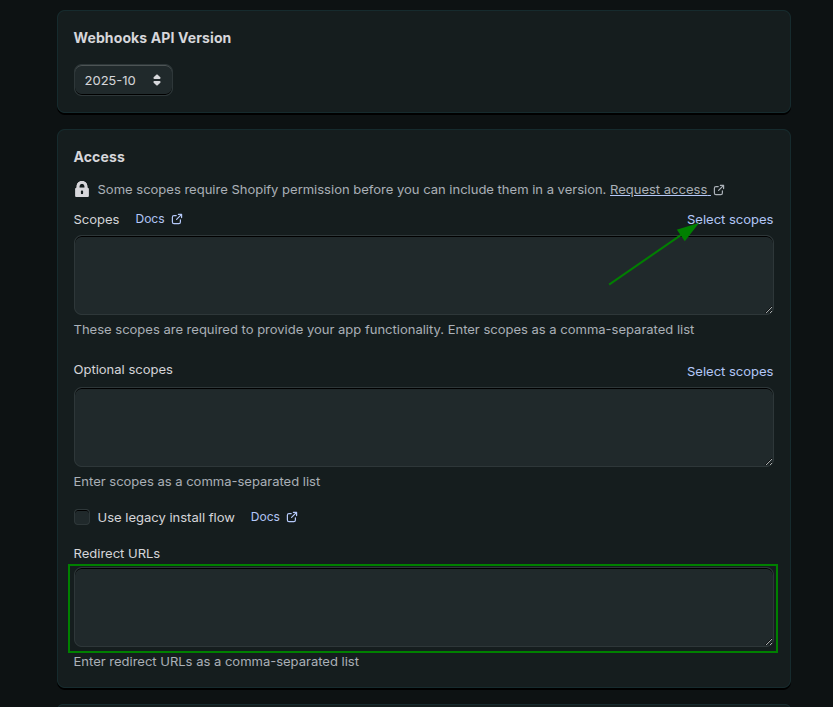Click Select scopes for the required Scopes
The width and height of the screenshot is (833, 707).
(x=730, y=219)
